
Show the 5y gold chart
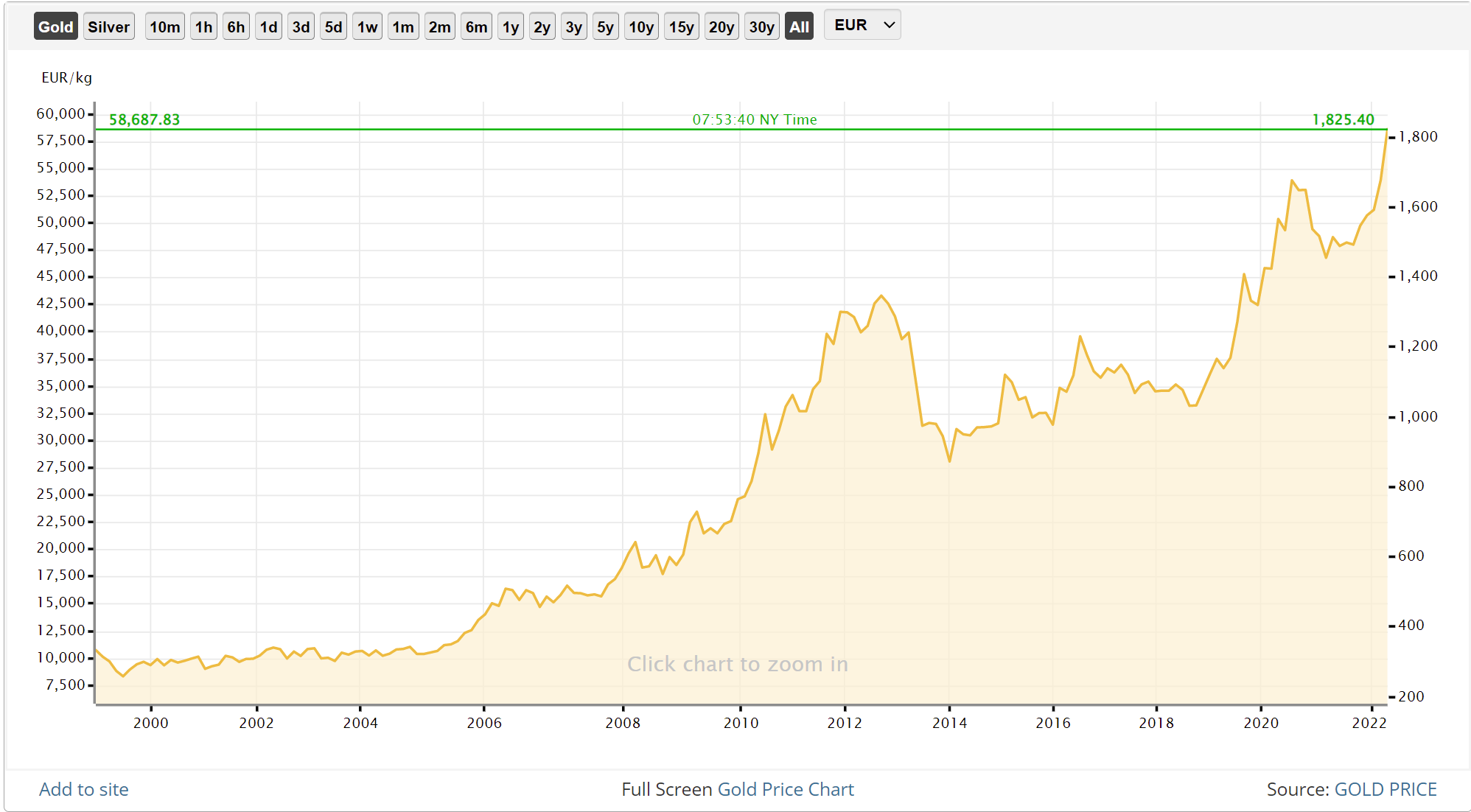[605, 27]
